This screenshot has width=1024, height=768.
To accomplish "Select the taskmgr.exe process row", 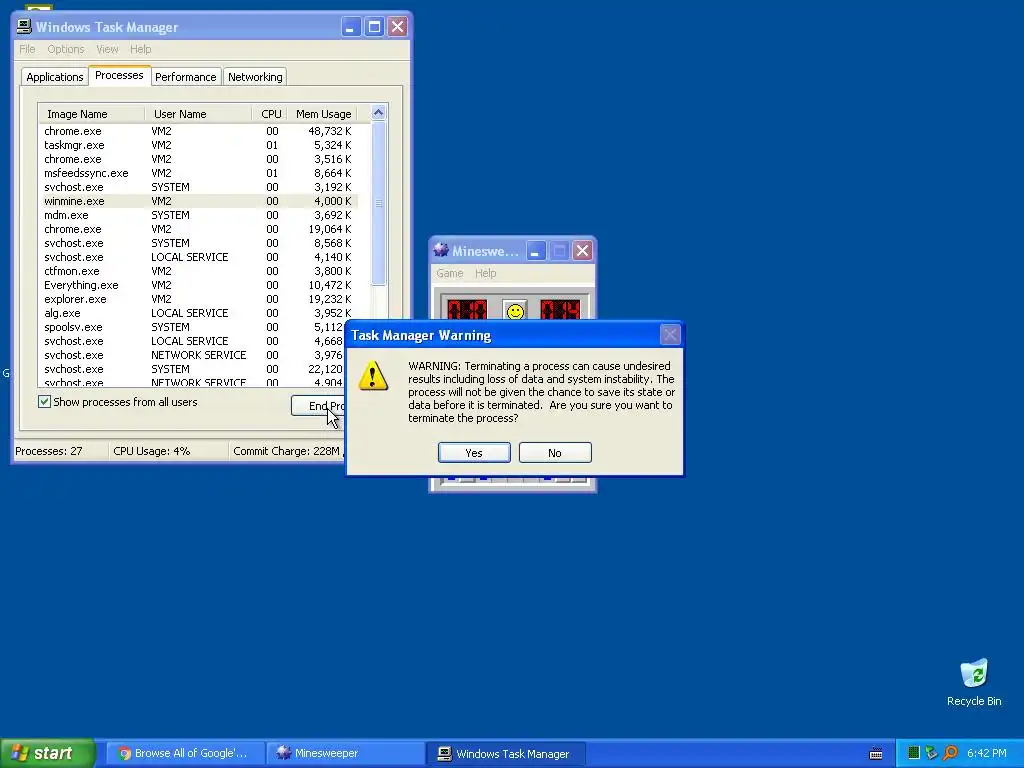I will (x=198, y=145).
